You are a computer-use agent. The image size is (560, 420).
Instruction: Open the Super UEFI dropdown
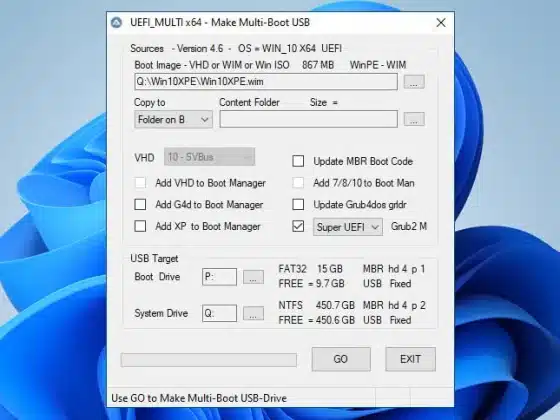point(348,227)
